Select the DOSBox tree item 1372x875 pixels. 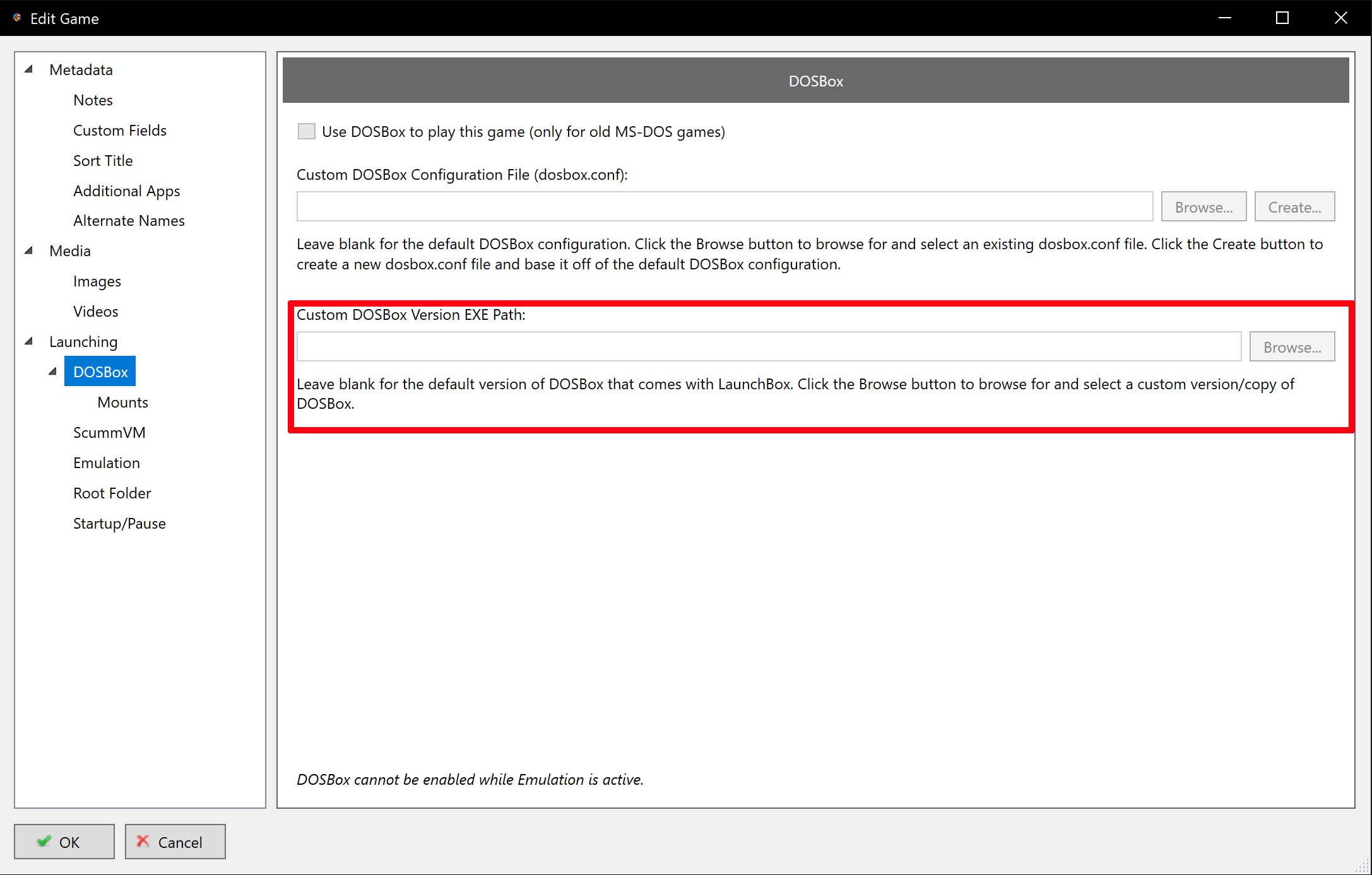click(100, 372)
